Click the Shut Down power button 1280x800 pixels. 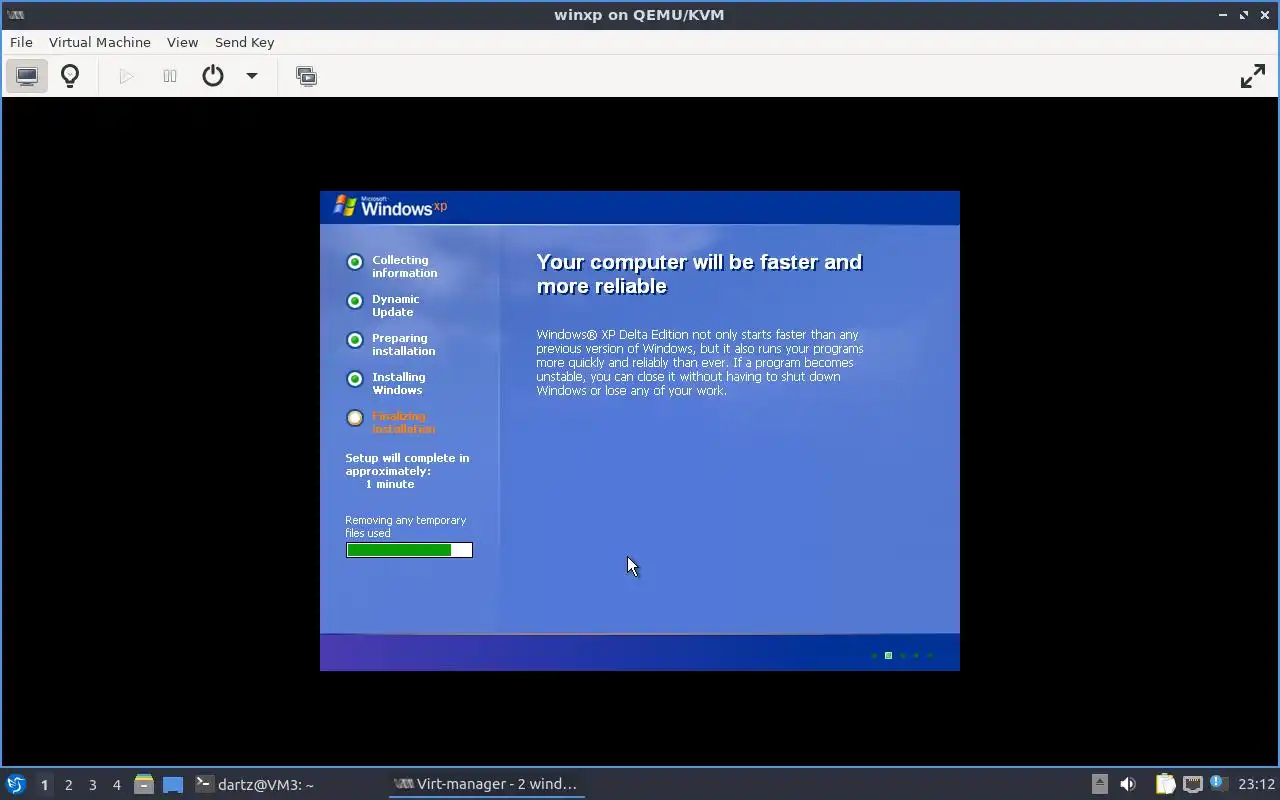[213, 76]
